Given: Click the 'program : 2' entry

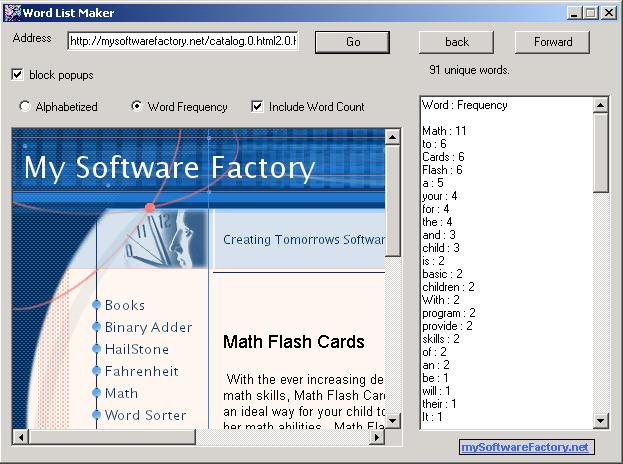Looking at the screenshot, I should pos(449,313).
